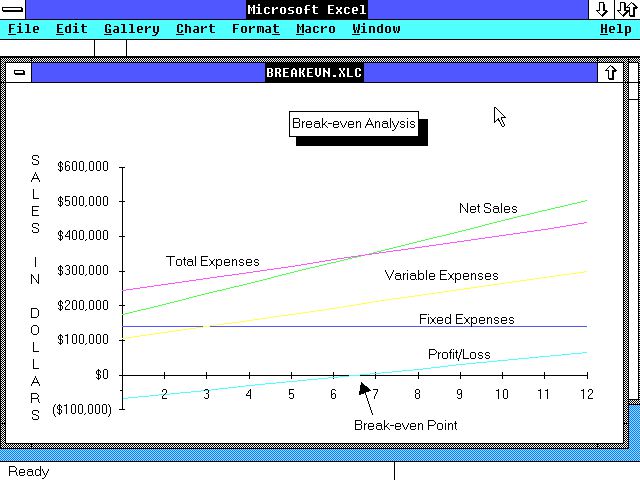The image size is (640, 480).
Task: Click the Variable Expenses text label
Action: tap(441, 275)
